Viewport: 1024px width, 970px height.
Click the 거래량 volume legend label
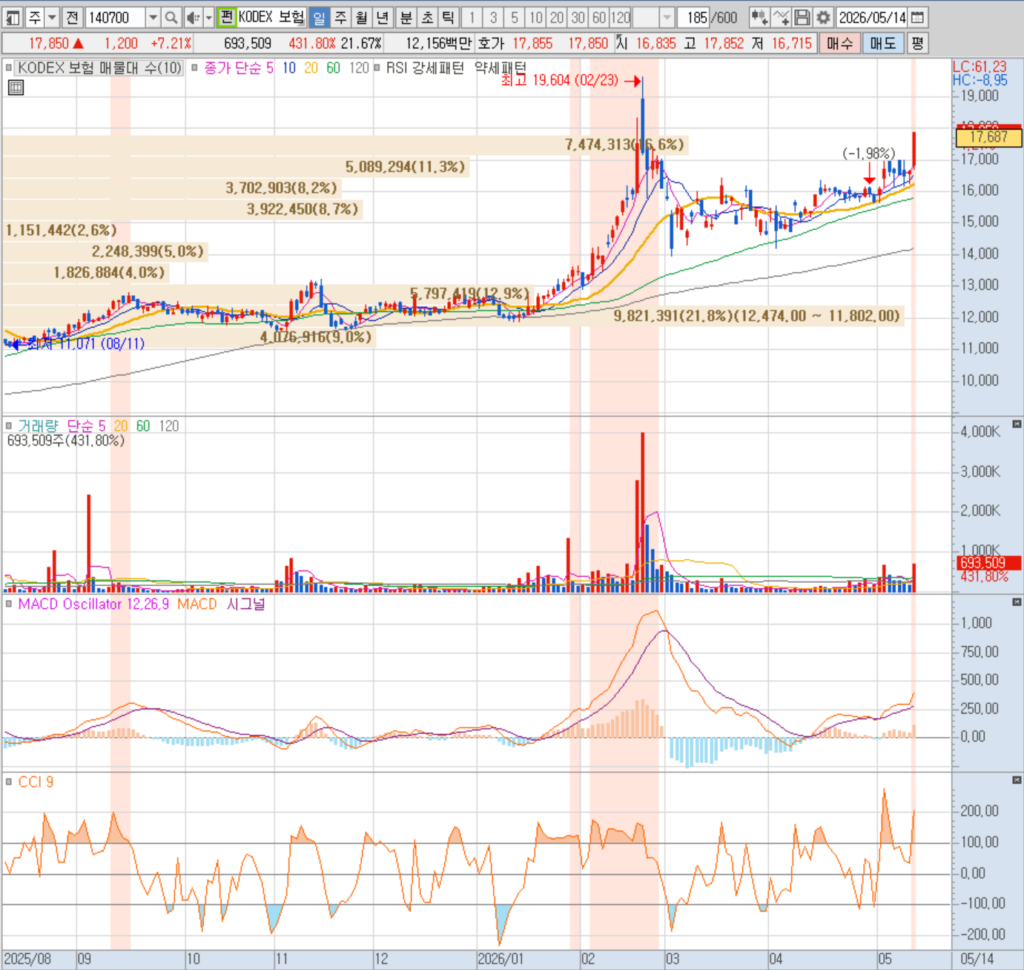(x=38, y=426)
